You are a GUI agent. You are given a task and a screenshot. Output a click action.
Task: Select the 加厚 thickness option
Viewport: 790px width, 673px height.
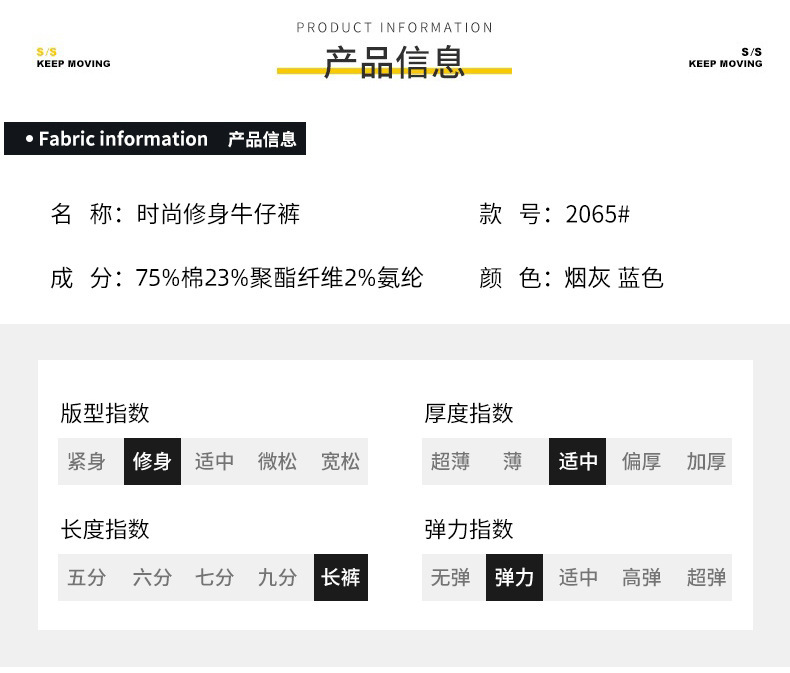pos(706,461)
